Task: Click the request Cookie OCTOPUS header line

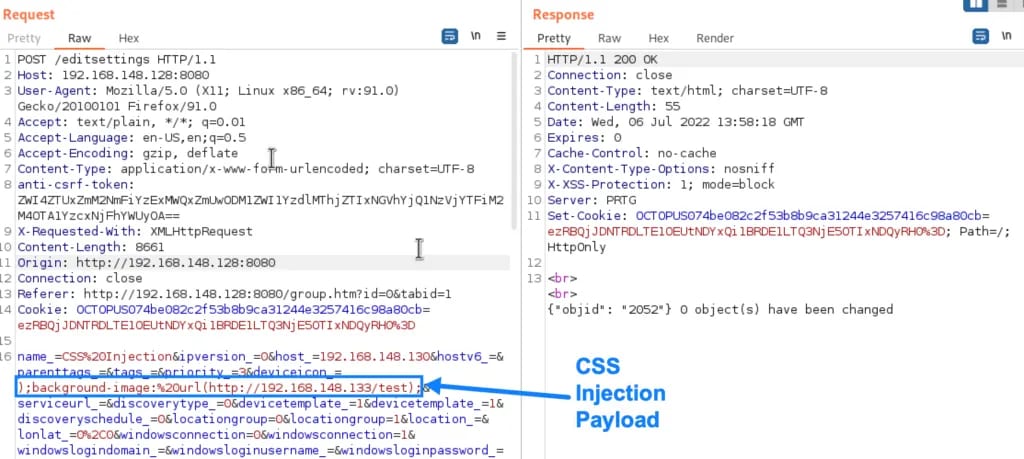Action: click(223, 310)
